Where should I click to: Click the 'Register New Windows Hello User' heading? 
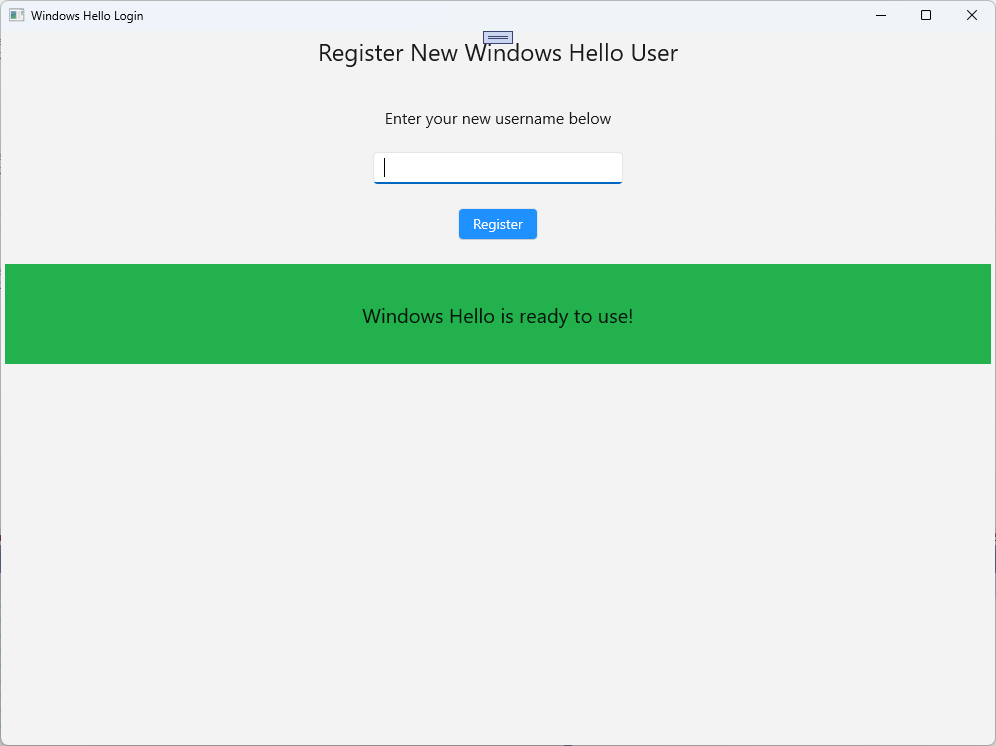[497, 52]
